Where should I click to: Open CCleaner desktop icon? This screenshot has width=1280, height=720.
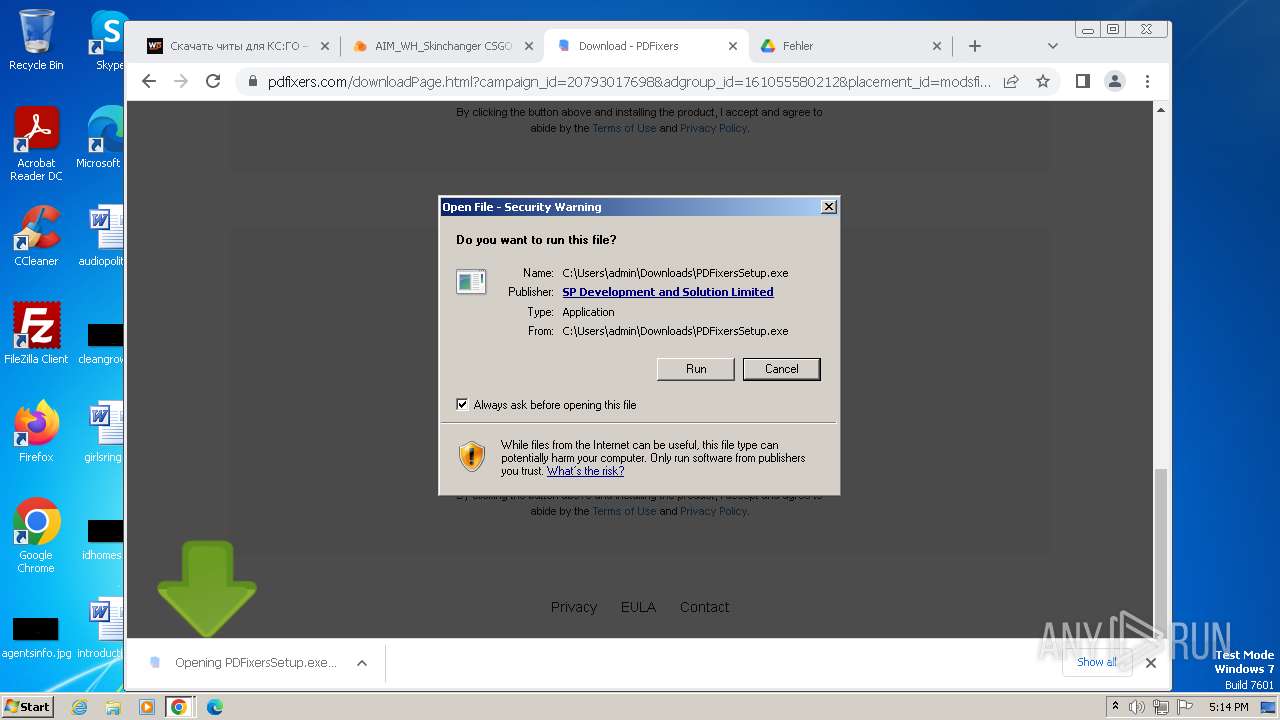(36, 237)
